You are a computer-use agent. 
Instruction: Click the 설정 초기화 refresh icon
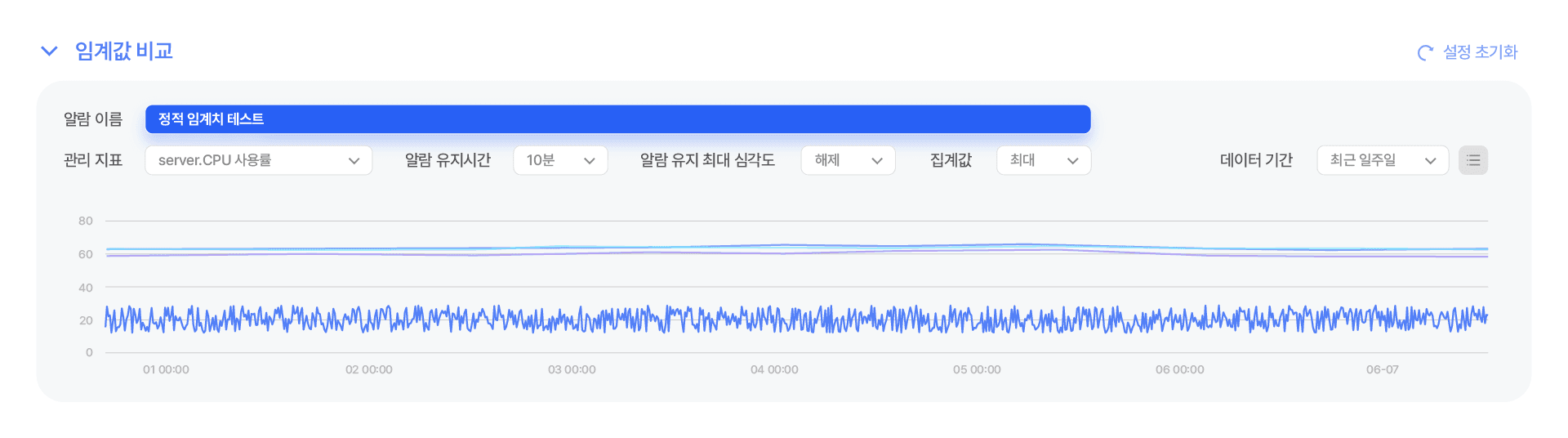(1425, 52)
